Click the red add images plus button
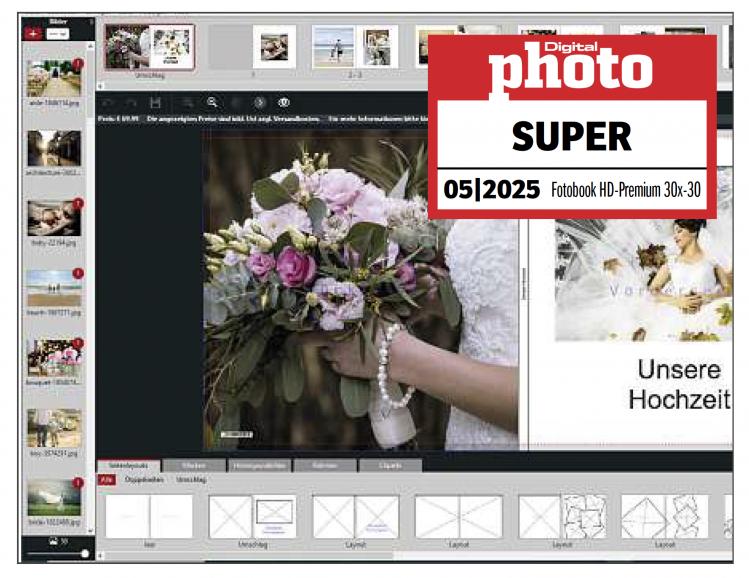Screen dimensions: 749x578 point(33,33)
